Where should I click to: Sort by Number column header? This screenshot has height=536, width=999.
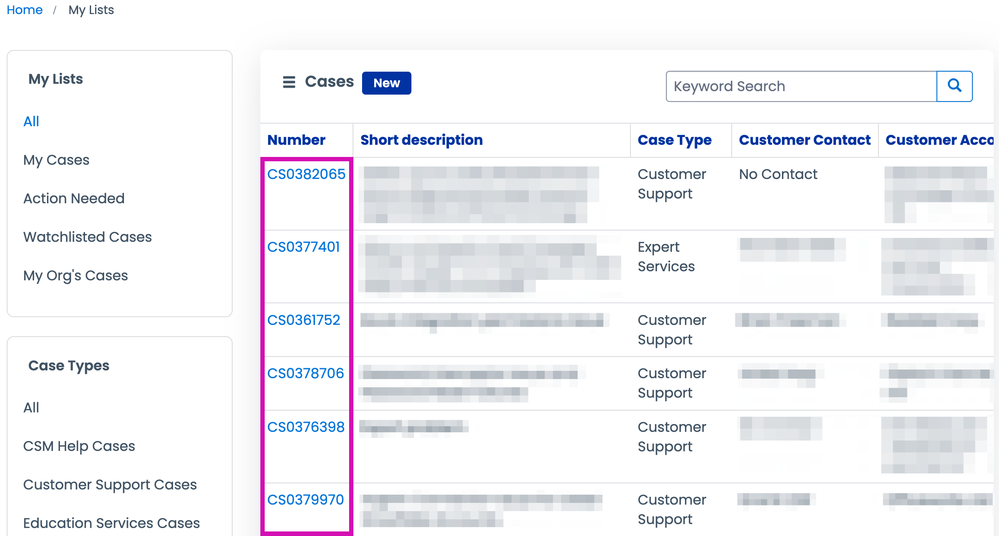click(x=296, y=140)
